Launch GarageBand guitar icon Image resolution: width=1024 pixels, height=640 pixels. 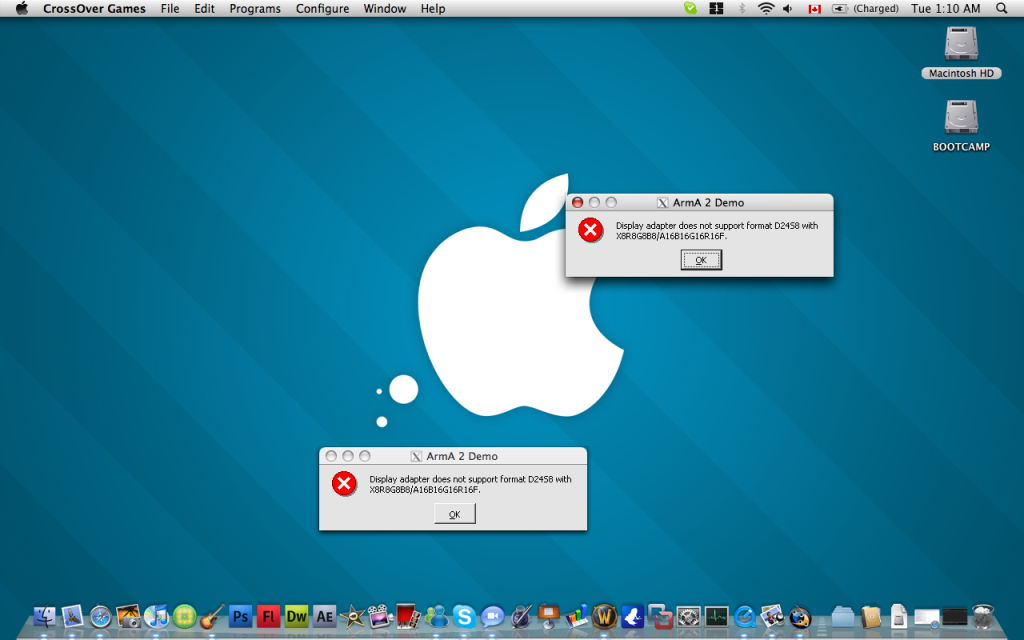click(212, 616)
